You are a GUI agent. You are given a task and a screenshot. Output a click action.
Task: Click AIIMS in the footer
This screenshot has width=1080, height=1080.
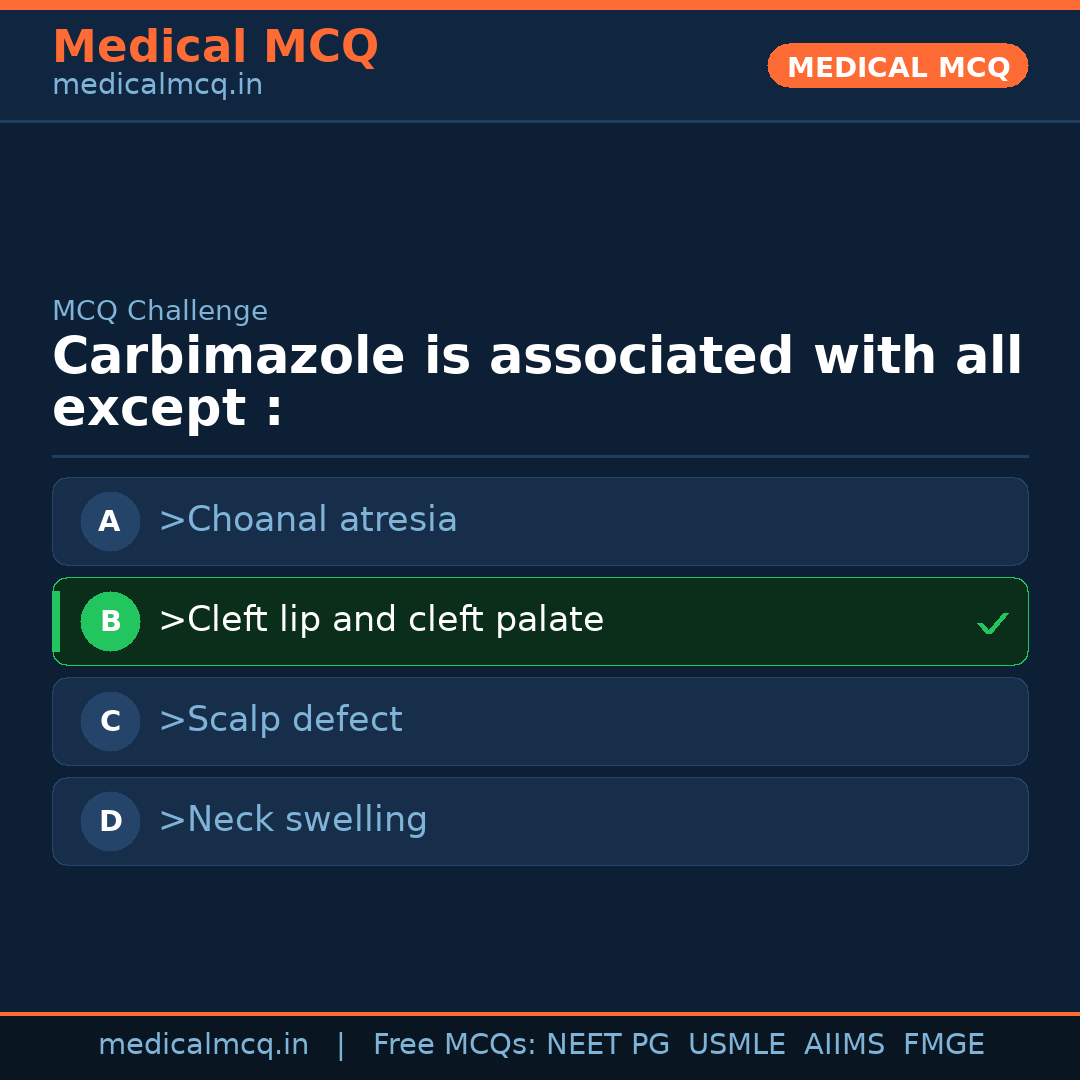pos(844,1045)
